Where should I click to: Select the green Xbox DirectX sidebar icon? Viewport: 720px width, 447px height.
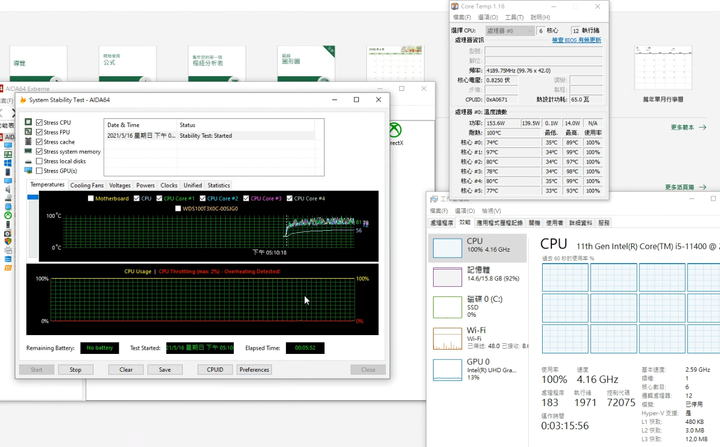(x=8, y=215)
